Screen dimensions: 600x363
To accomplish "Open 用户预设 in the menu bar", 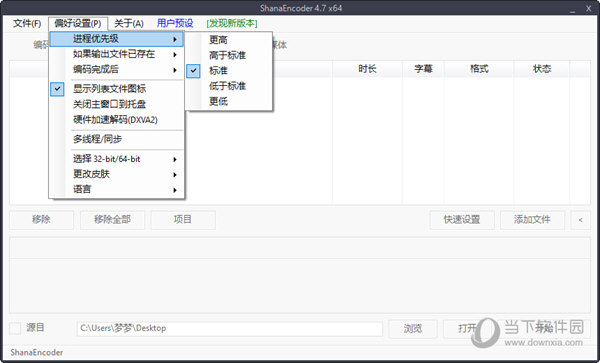I will point(175,24).
